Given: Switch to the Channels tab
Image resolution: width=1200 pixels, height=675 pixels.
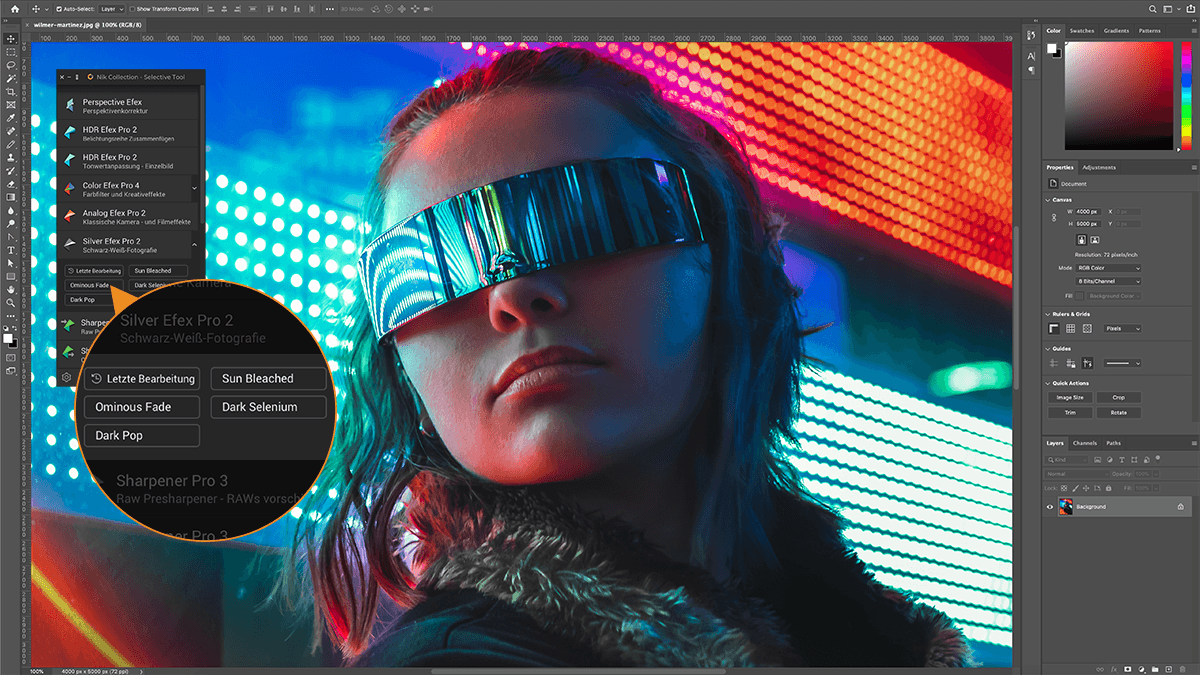Looking at the screenshot, I should pos(1084,443).
